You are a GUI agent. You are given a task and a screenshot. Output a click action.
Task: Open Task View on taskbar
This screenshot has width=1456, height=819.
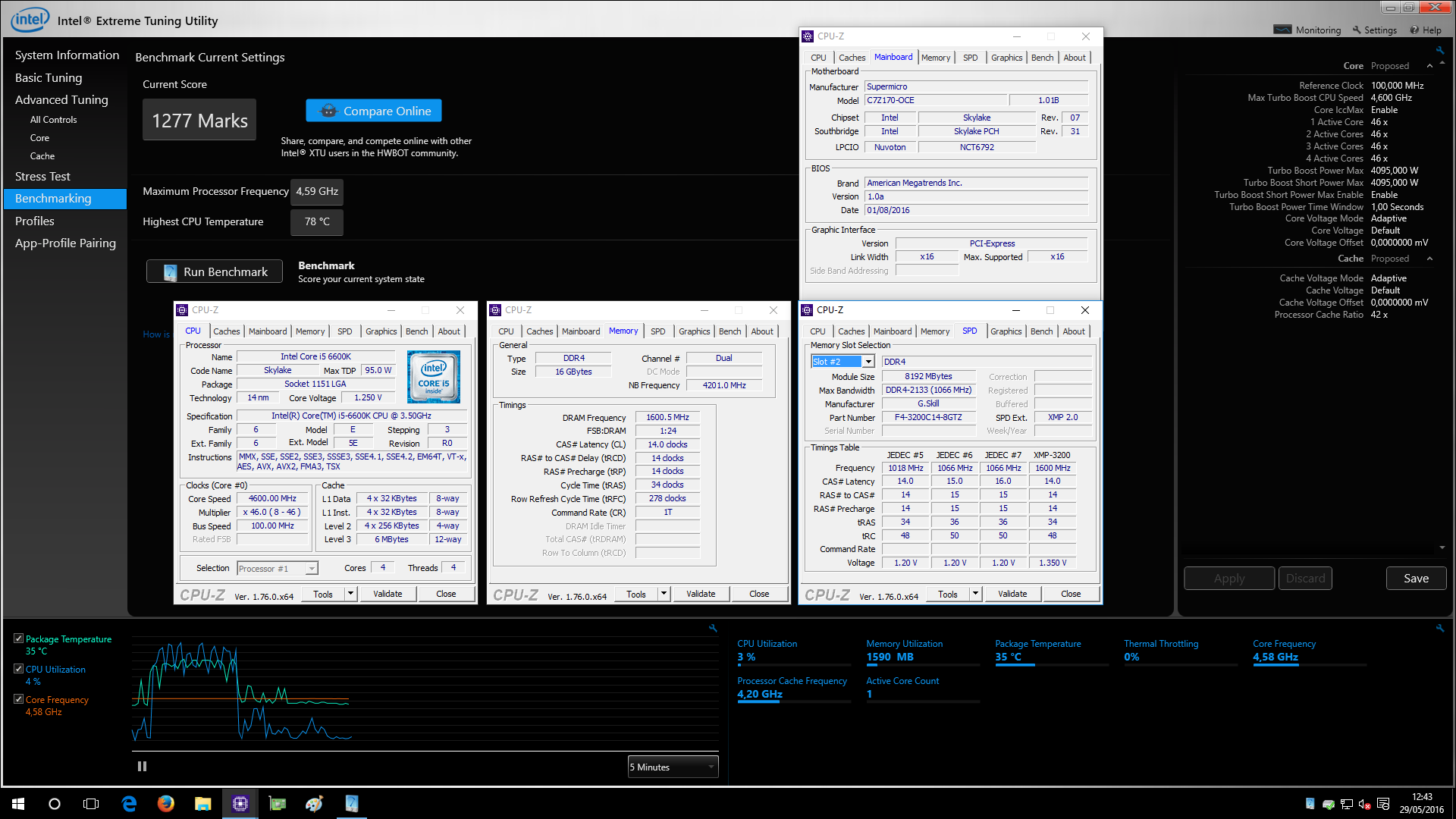coord(91,804)
